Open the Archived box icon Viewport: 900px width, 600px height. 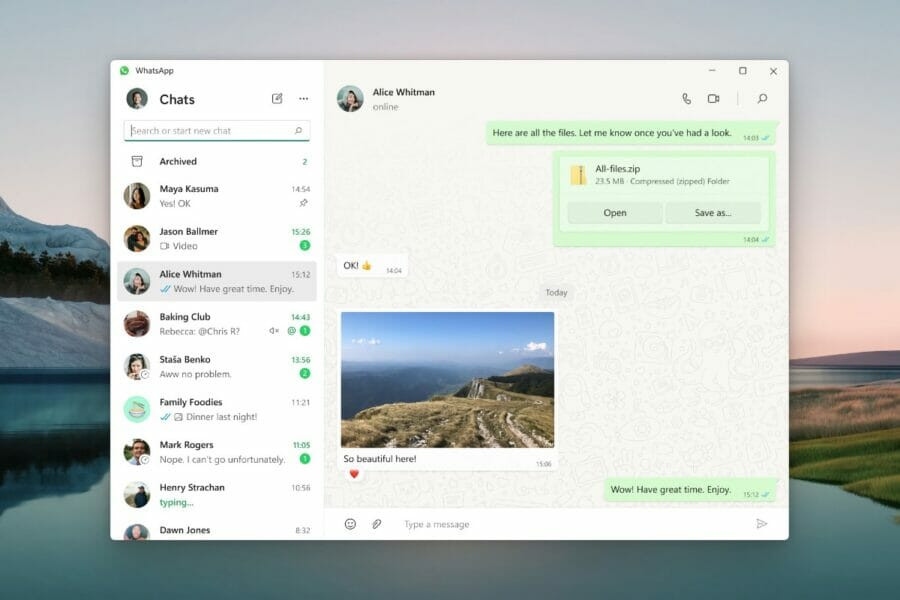(137, 161)
